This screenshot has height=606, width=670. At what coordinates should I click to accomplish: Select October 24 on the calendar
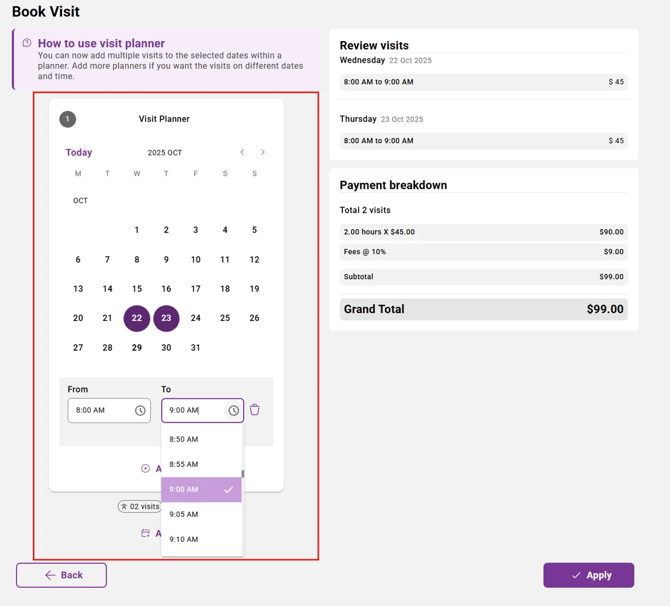[196, 318]
